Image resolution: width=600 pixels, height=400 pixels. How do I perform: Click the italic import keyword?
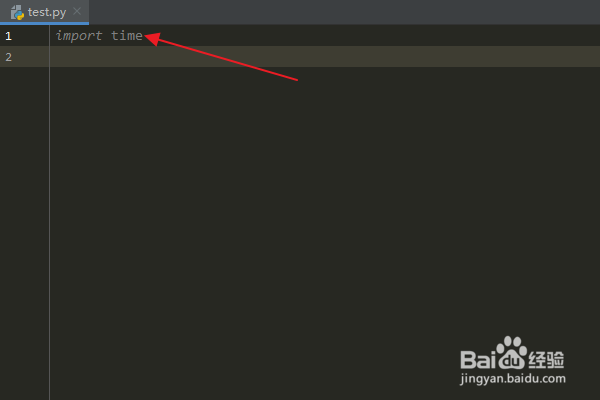click(79, 36)
